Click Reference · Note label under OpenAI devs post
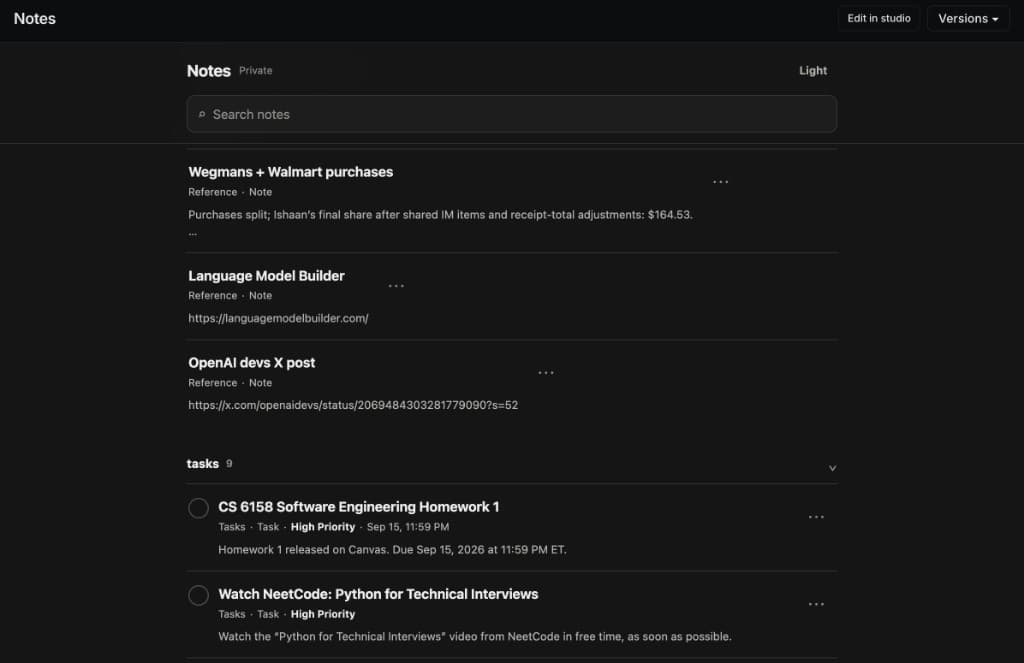The width and height of the screenshot is (1024, 663). coord(230,383)
